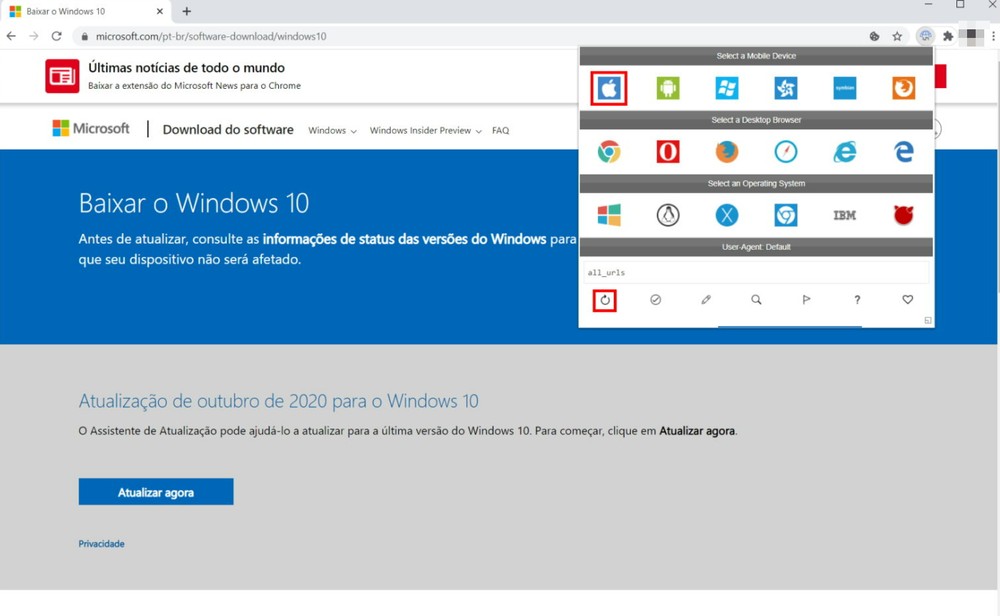Open Chrome's three-dot browser menu
Image resolution: width=1000 pixels, height=616 pixels.
994,35
